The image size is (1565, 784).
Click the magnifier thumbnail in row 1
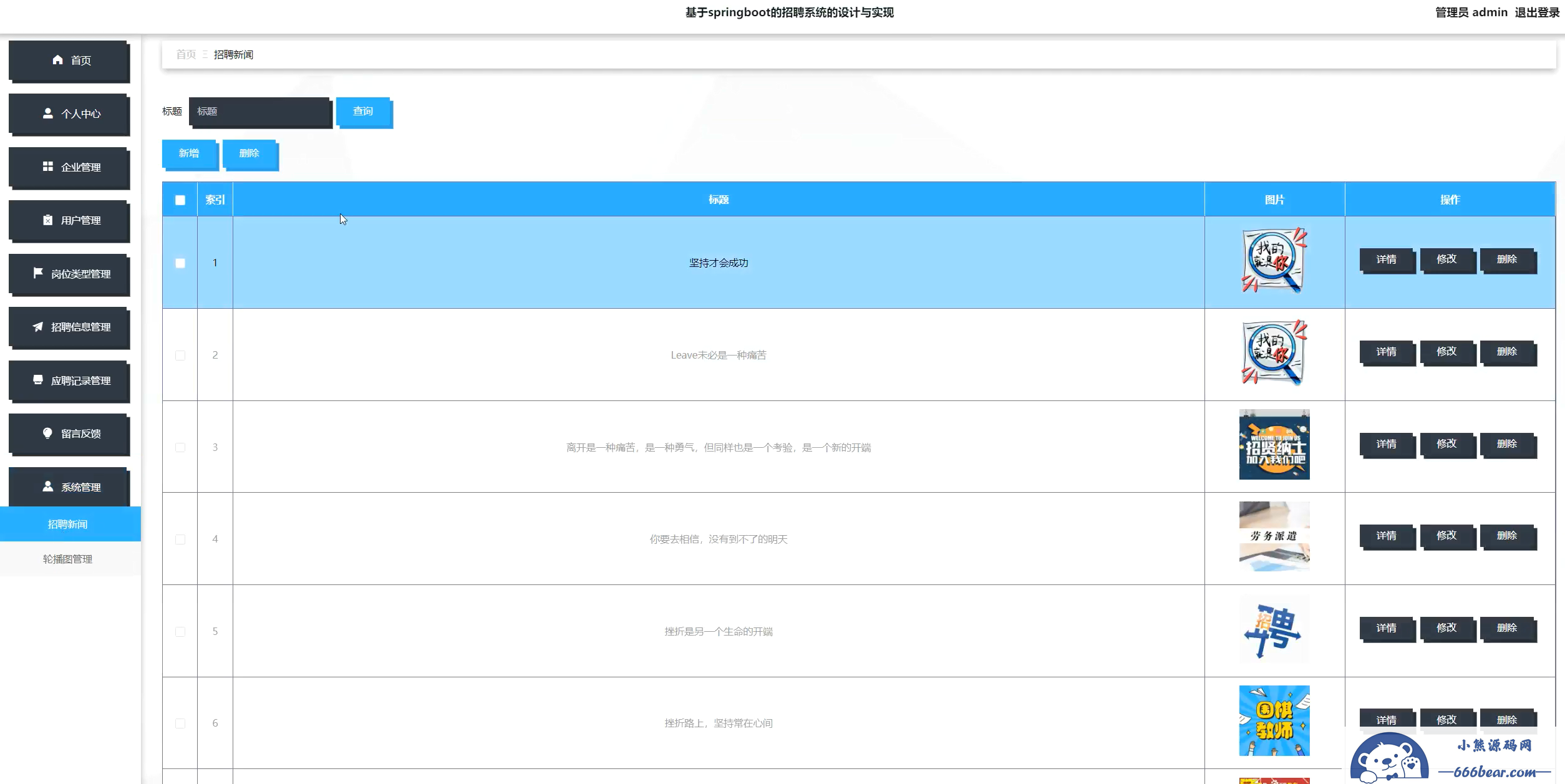[x=1274, y=261]
